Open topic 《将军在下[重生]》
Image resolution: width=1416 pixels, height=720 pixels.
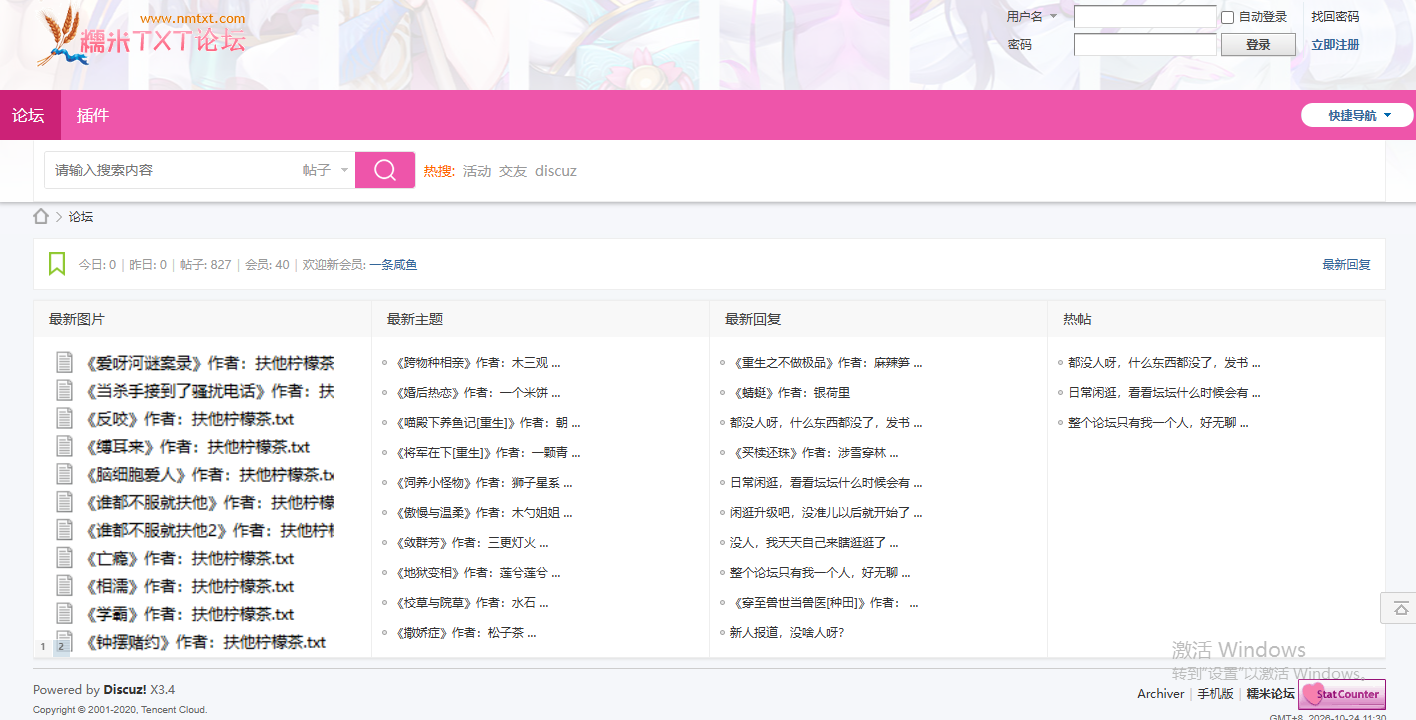pyautogui.click(x=488, y=453)
